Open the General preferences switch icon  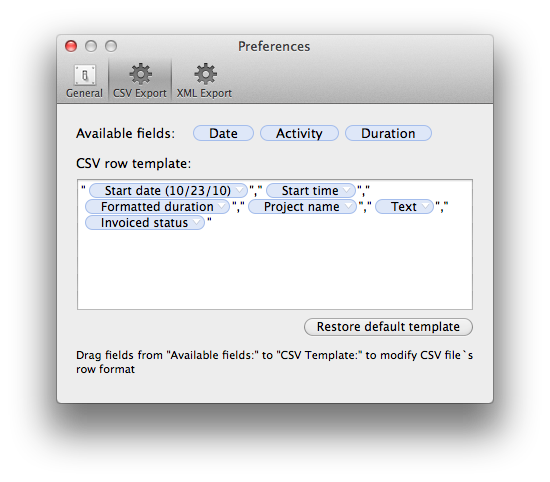pyautogui.click(x=85, y=75)
